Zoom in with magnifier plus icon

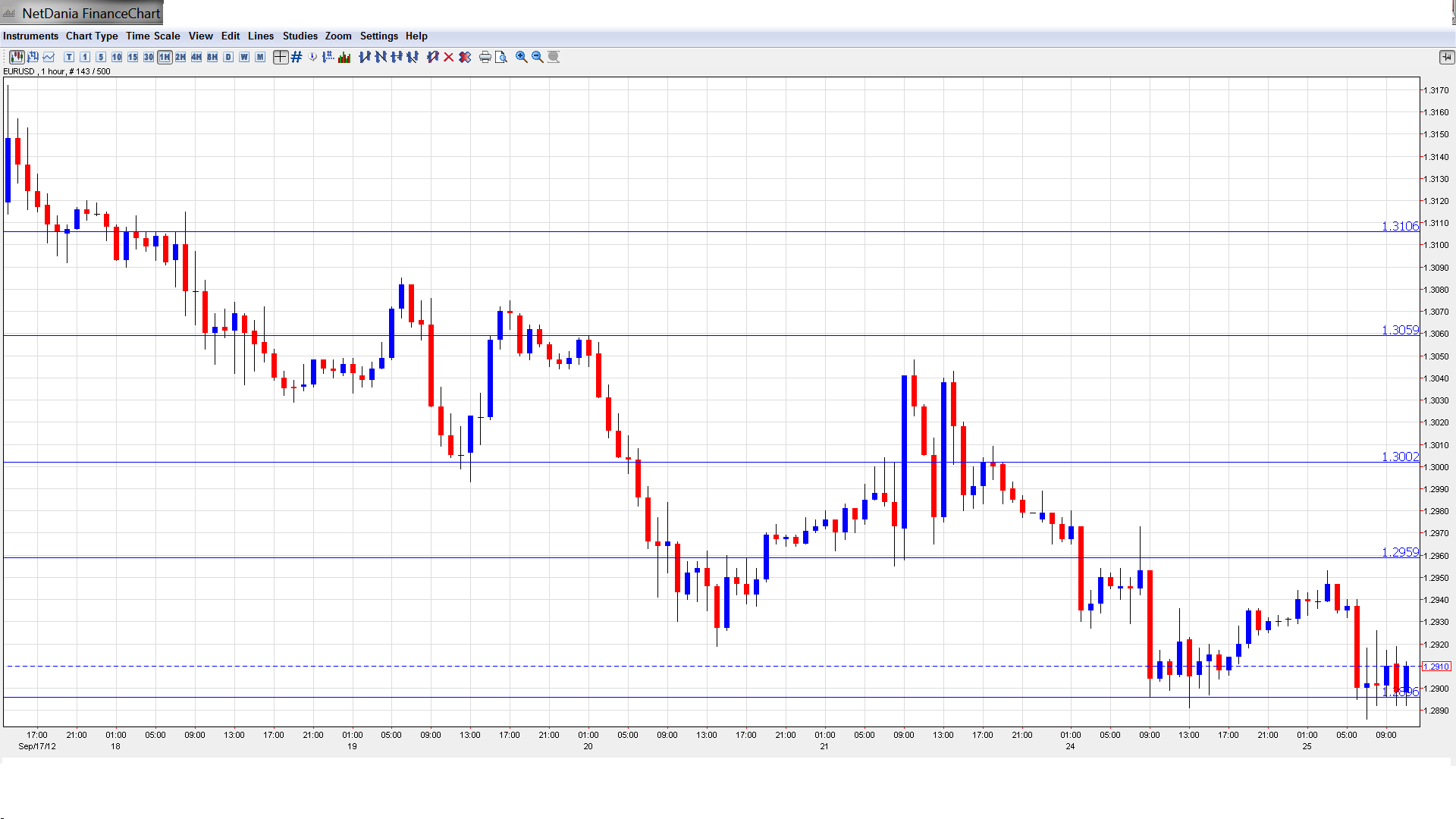point(522,57)
